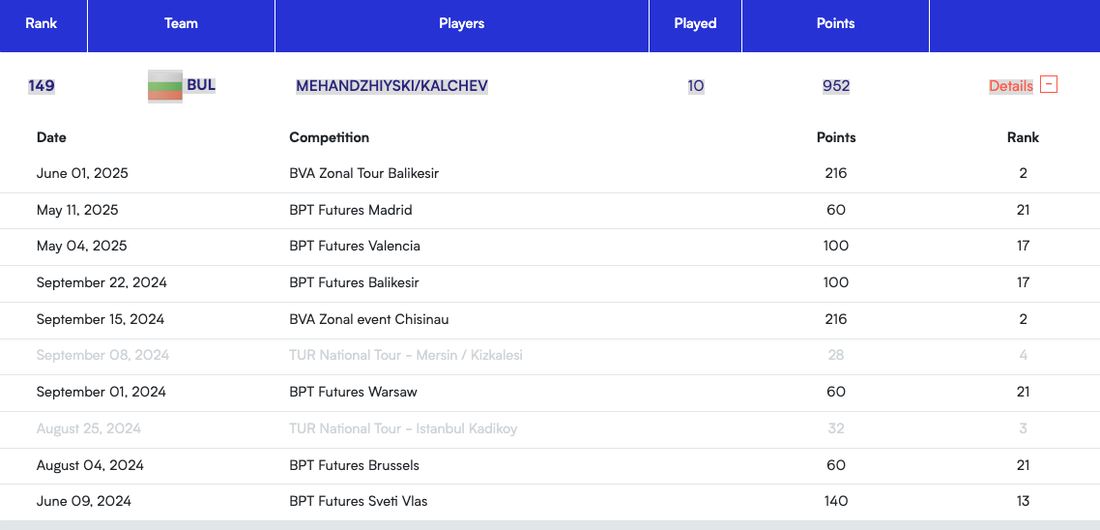Click the Played column header

point(695,23)
